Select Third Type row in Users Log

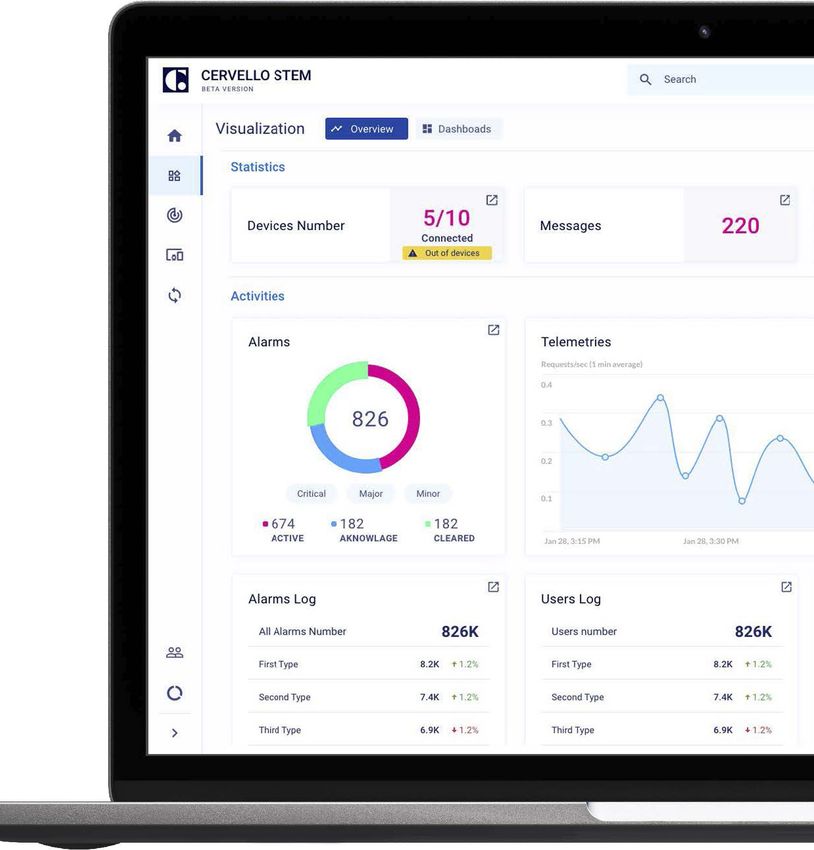point(662,730)
